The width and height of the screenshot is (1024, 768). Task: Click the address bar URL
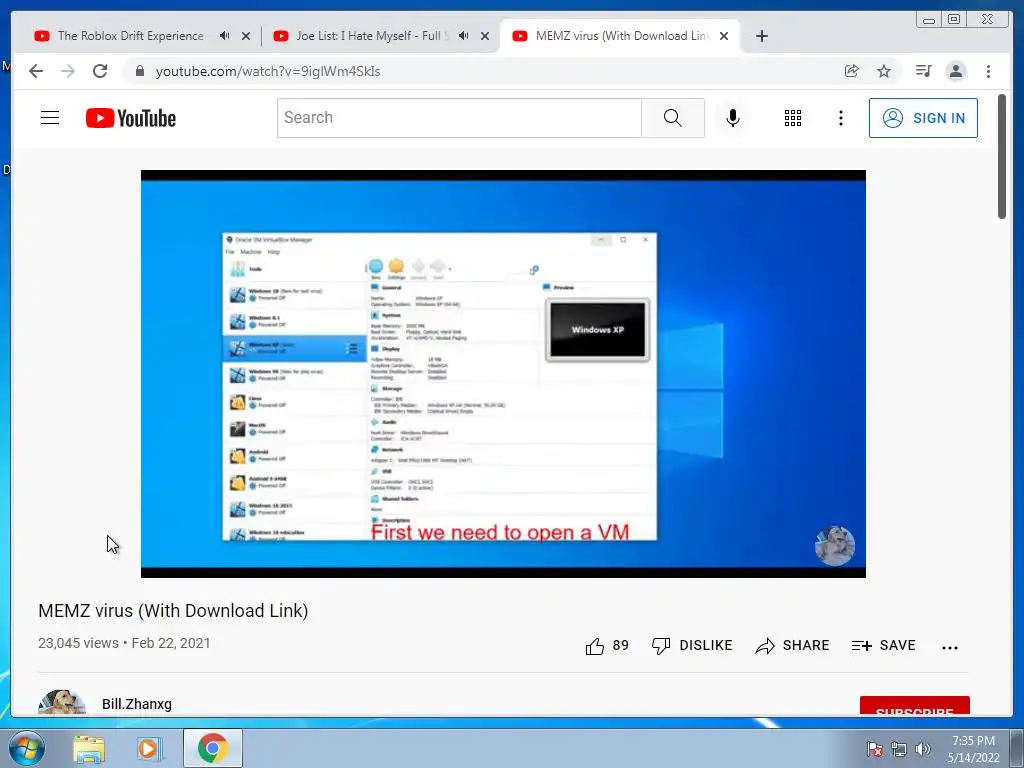click(268, 71)
